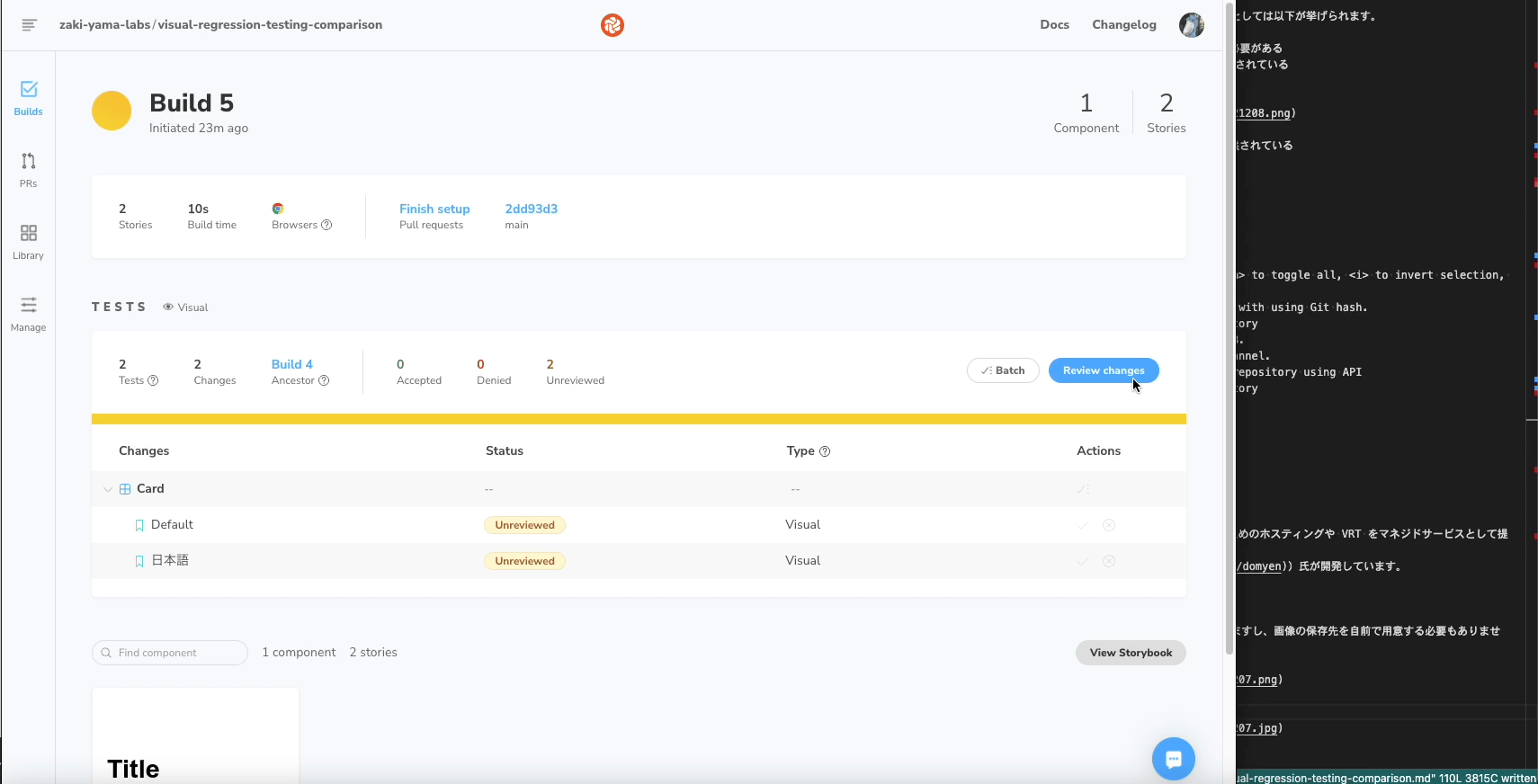This screenshot has height=784, width=1538.
Task: Show help for Ancestor build
Action: [324, 380]
